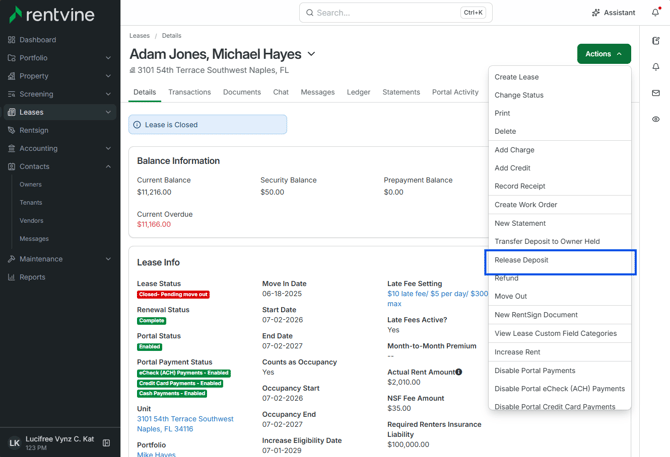Select Delete in the Actions menu

(x=560, y=132)
